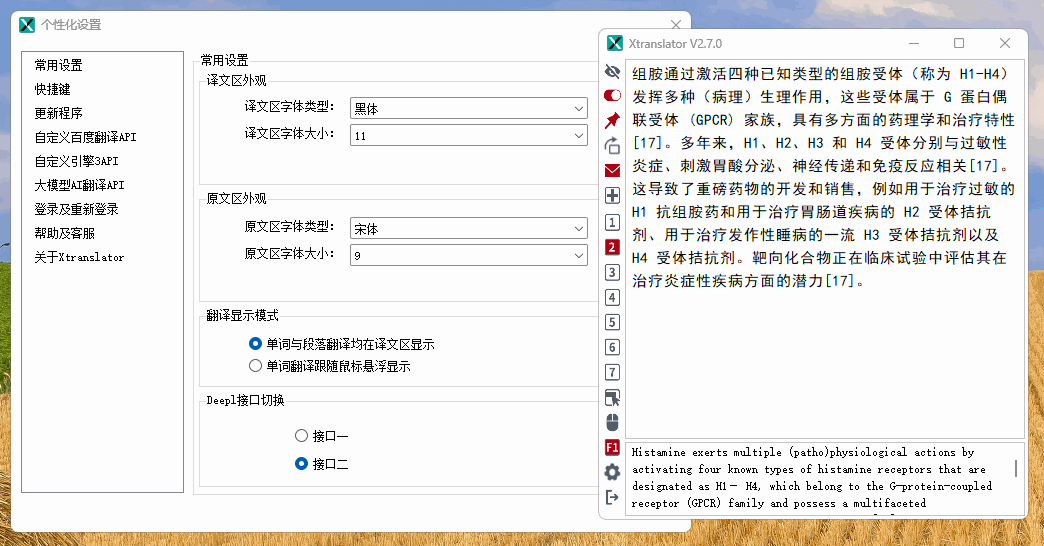The image size is (1044, 546).
Task: Click the red F1 icon
Action: pyautogui.click(x=613, y=447)
